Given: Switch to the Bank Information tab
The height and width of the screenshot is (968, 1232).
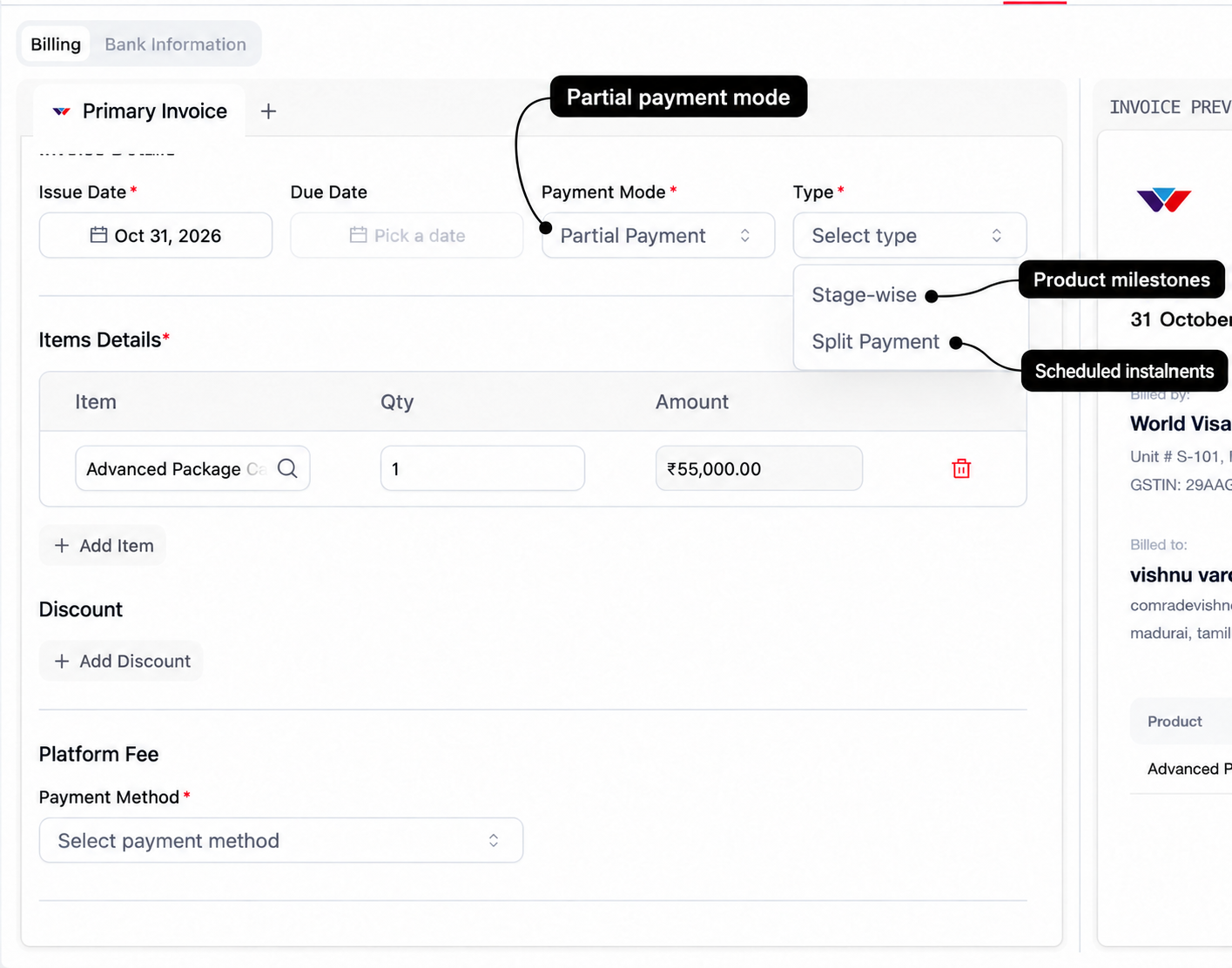Looking at the screenshot, I should tap(175, 44).
